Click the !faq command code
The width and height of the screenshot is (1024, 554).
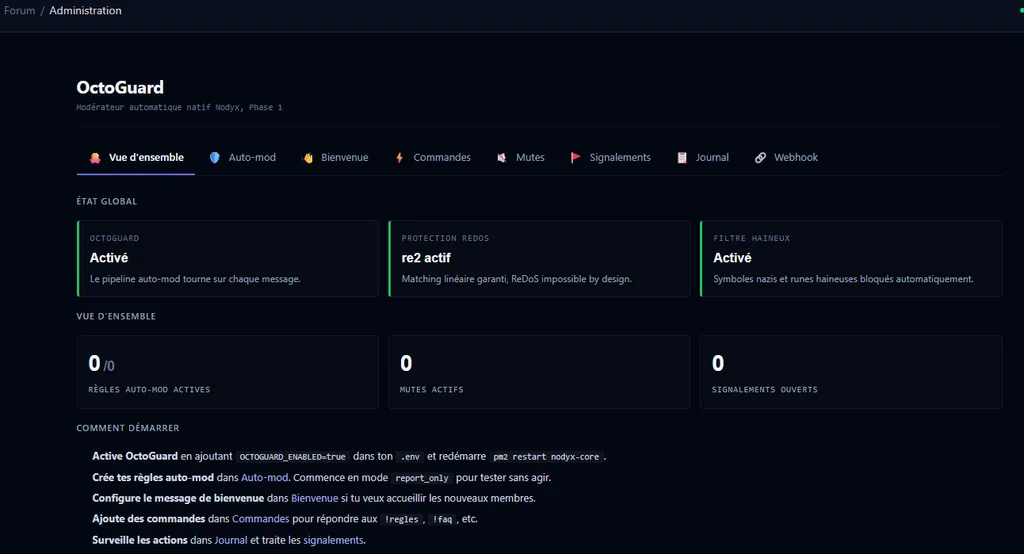click(x=443, y=519)
